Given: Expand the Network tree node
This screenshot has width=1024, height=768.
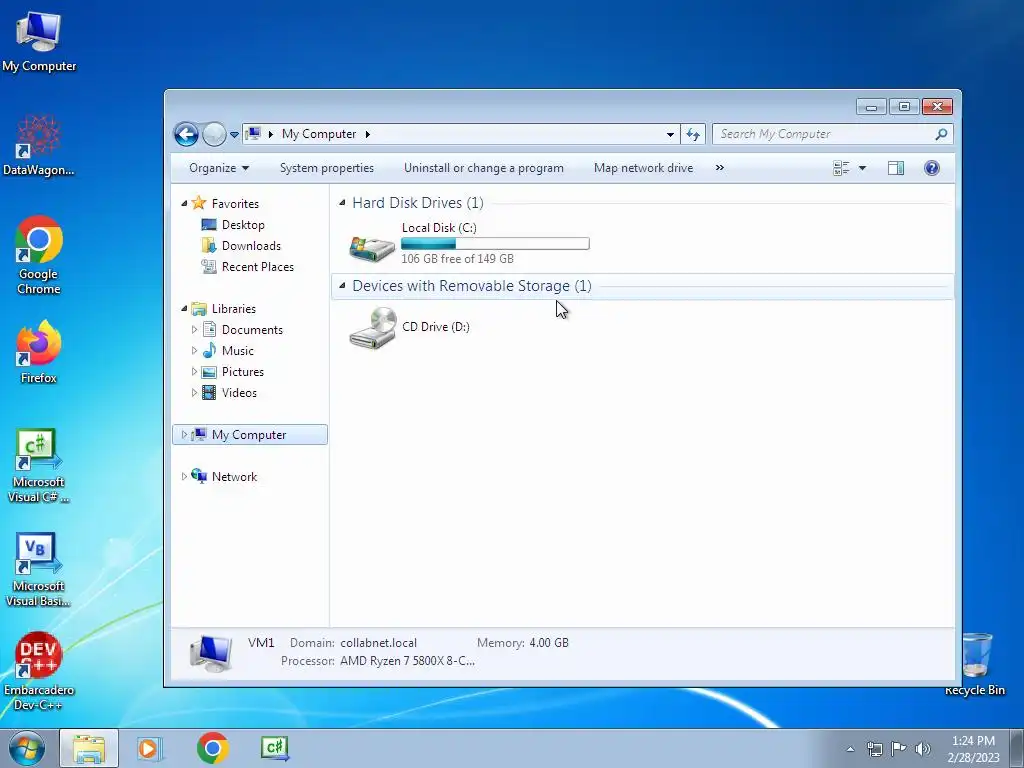Looking at the screenshot, I should pos(184,477).
